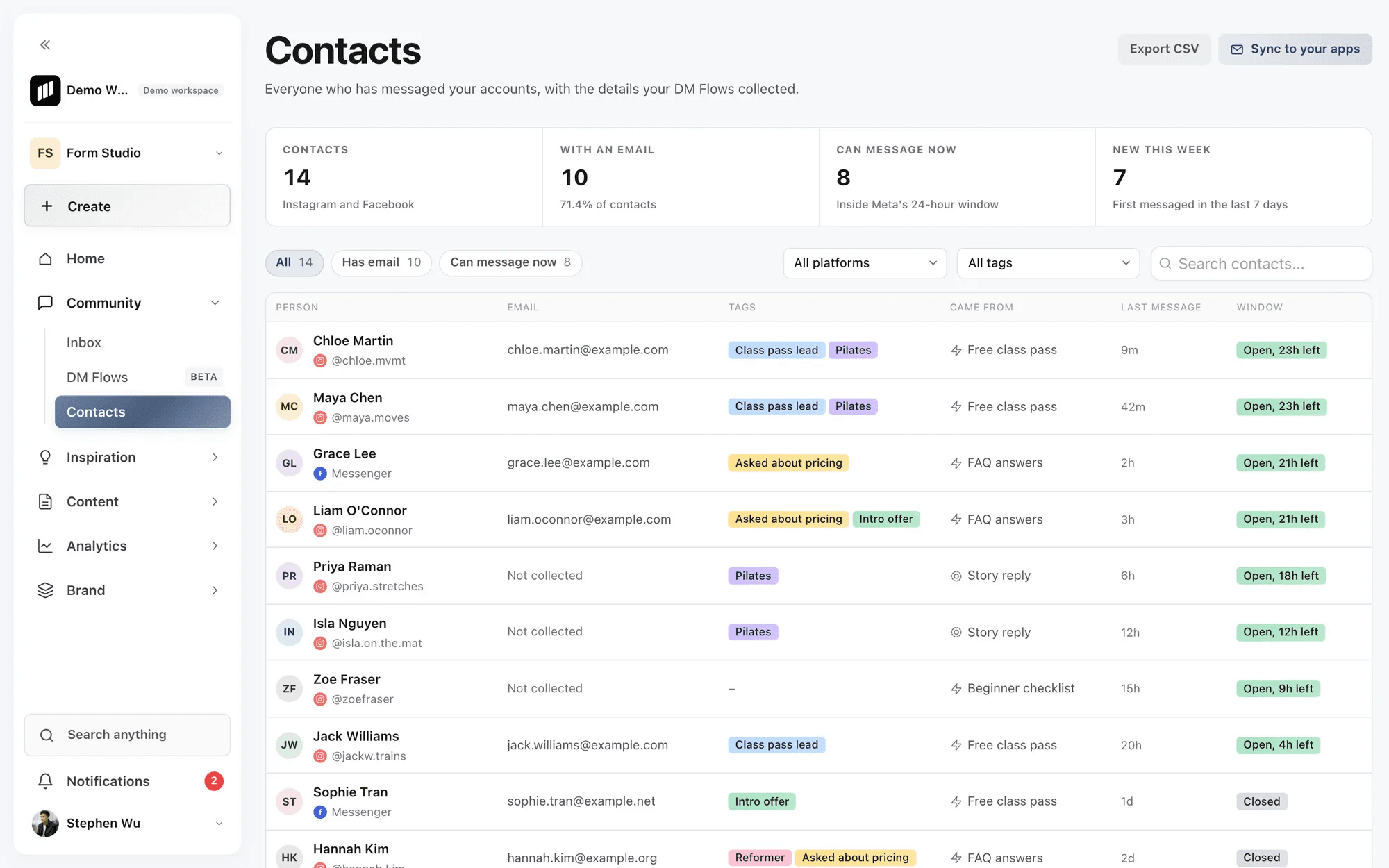1389x868 pixels.
Task: Open Inbox in the sidebar
Action: tap(84, 342)
